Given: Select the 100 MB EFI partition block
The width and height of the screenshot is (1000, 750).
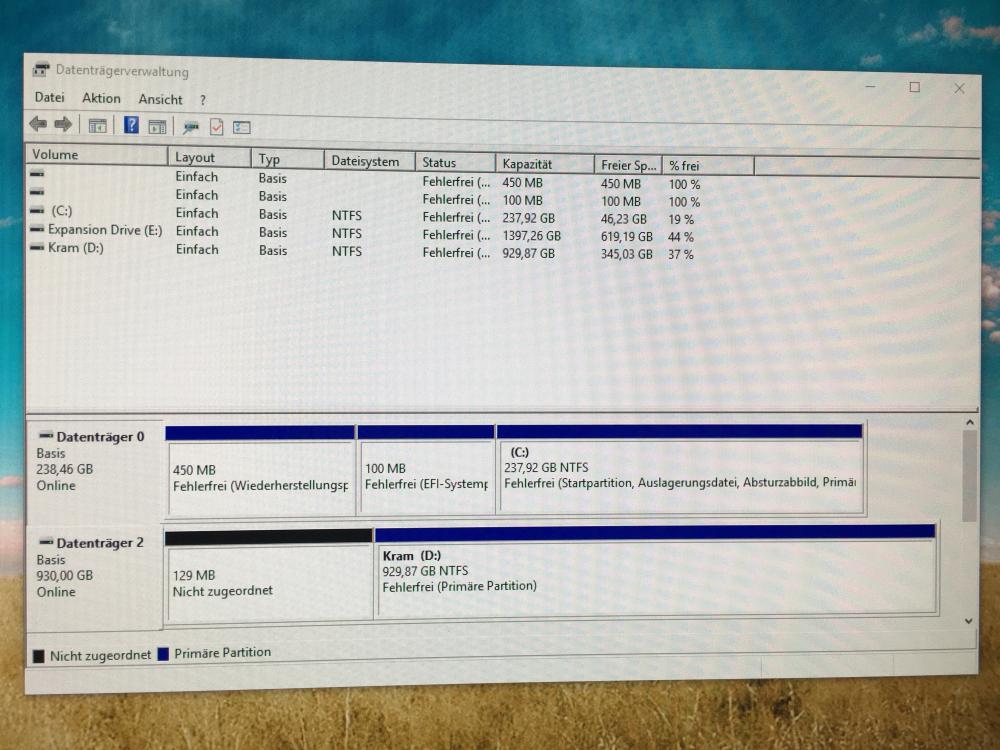Looking at the screenshot, I should (x=426, y=476).
